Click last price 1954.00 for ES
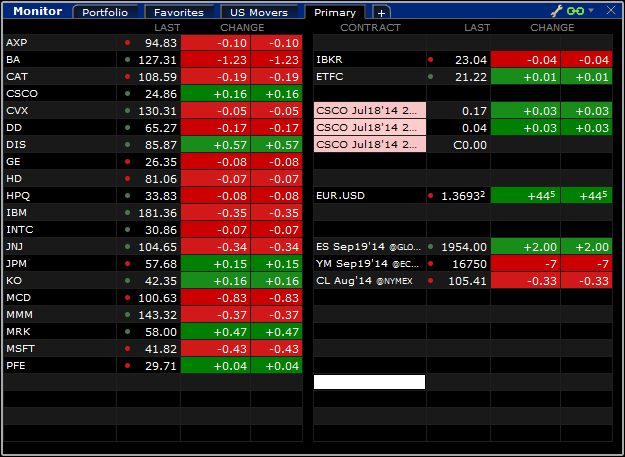625x457 pixels. coord(464,247)
